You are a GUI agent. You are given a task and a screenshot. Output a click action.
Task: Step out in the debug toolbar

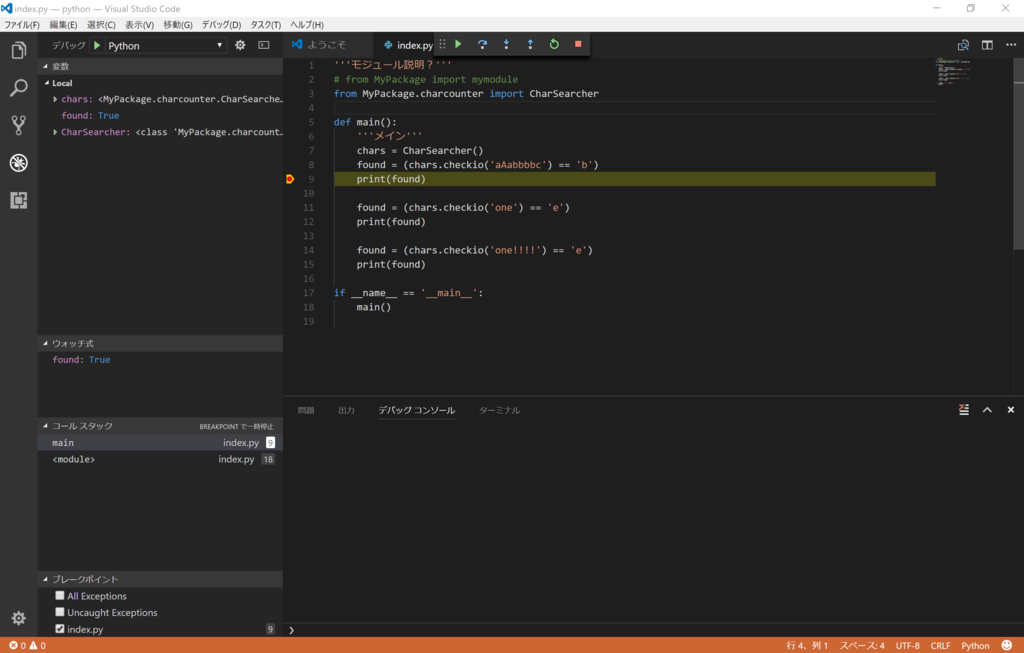530,44
